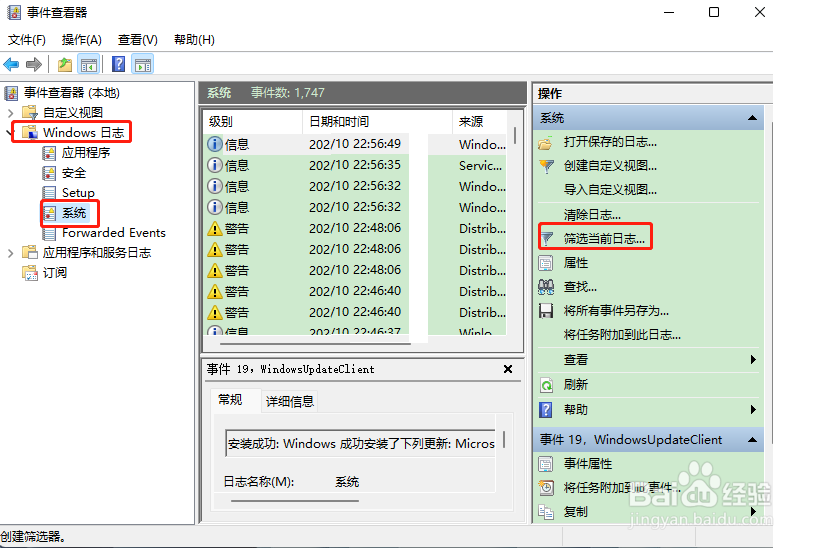This screenshot has height=548, width=819.
Task: Sort by the 来源 column header
Action: tap(479, 122)
